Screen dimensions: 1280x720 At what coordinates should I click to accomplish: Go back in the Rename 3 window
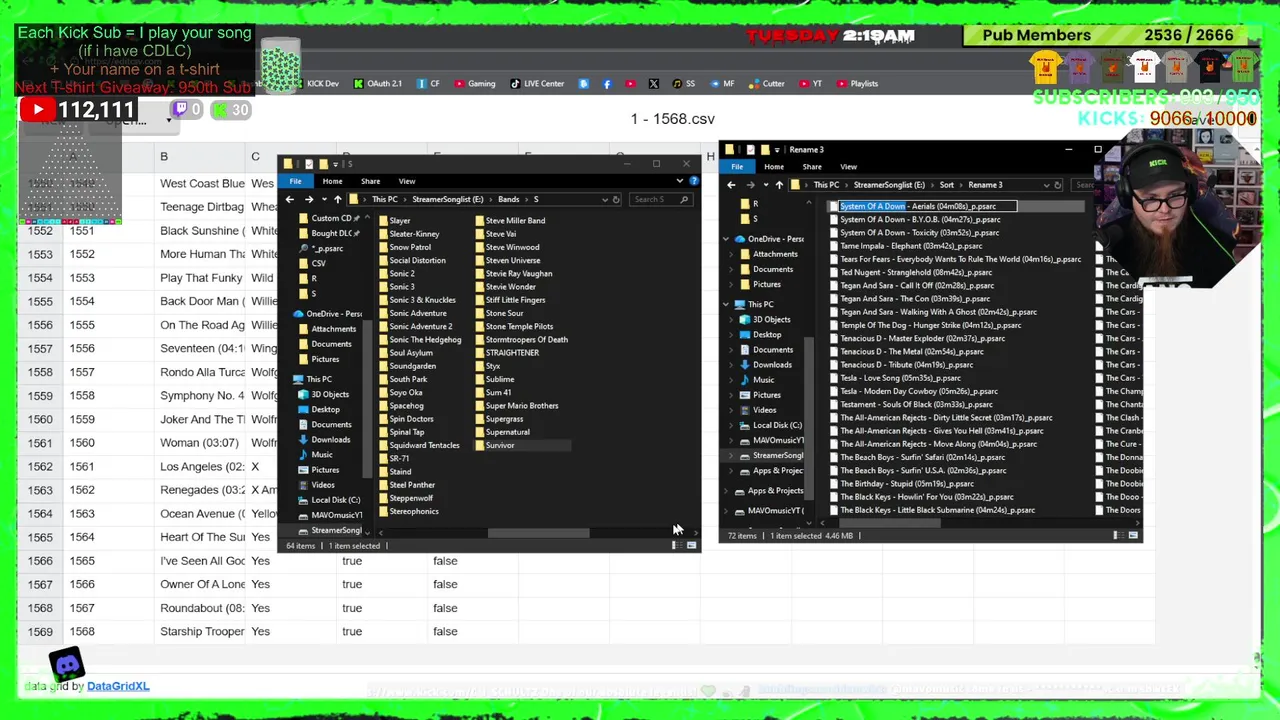(731, 185)
